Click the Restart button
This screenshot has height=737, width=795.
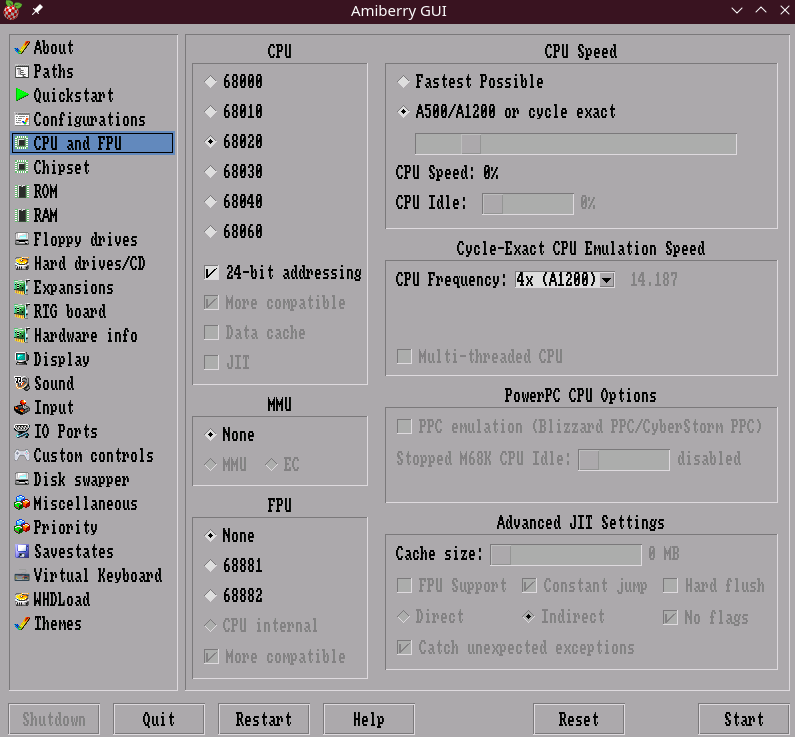264,719
